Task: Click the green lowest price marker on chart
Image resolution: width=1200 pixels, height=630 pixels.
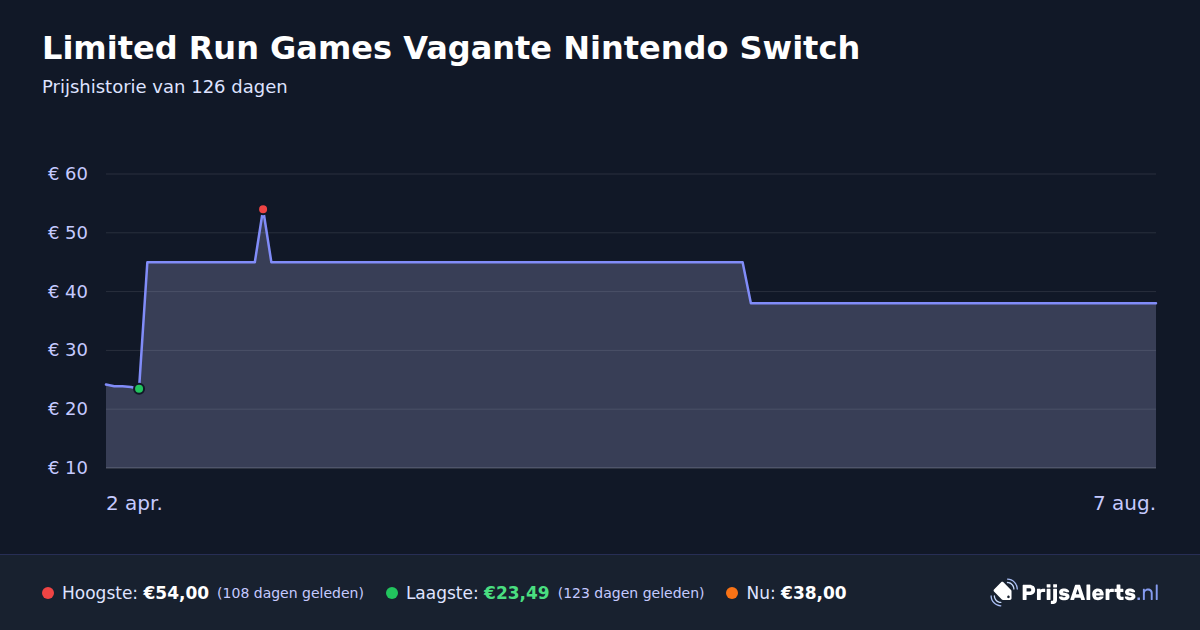Action: tap(139, 389)
